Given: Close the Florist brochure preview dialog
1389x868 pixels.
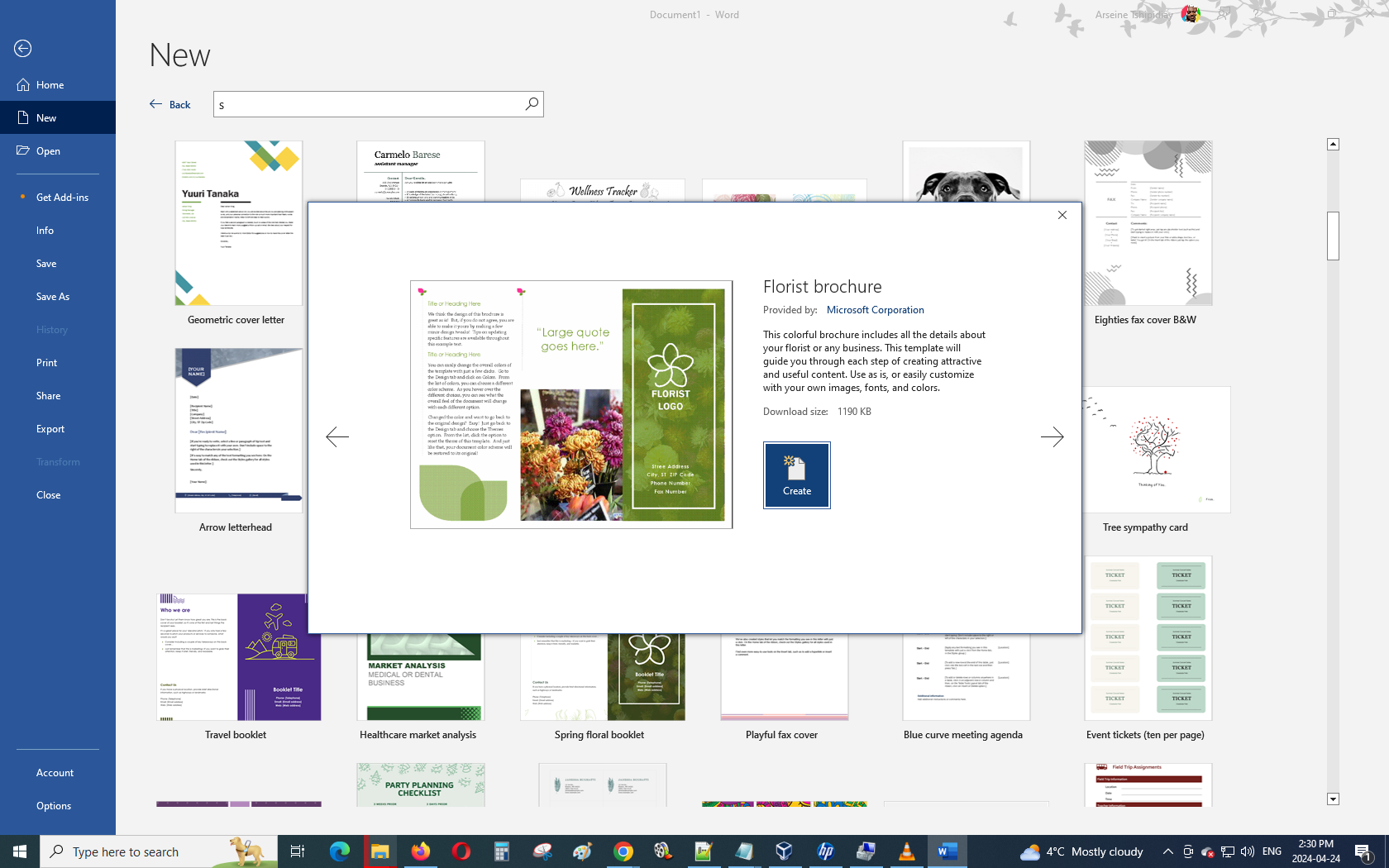Looking at the screenshot, I should click(1062, 215).
